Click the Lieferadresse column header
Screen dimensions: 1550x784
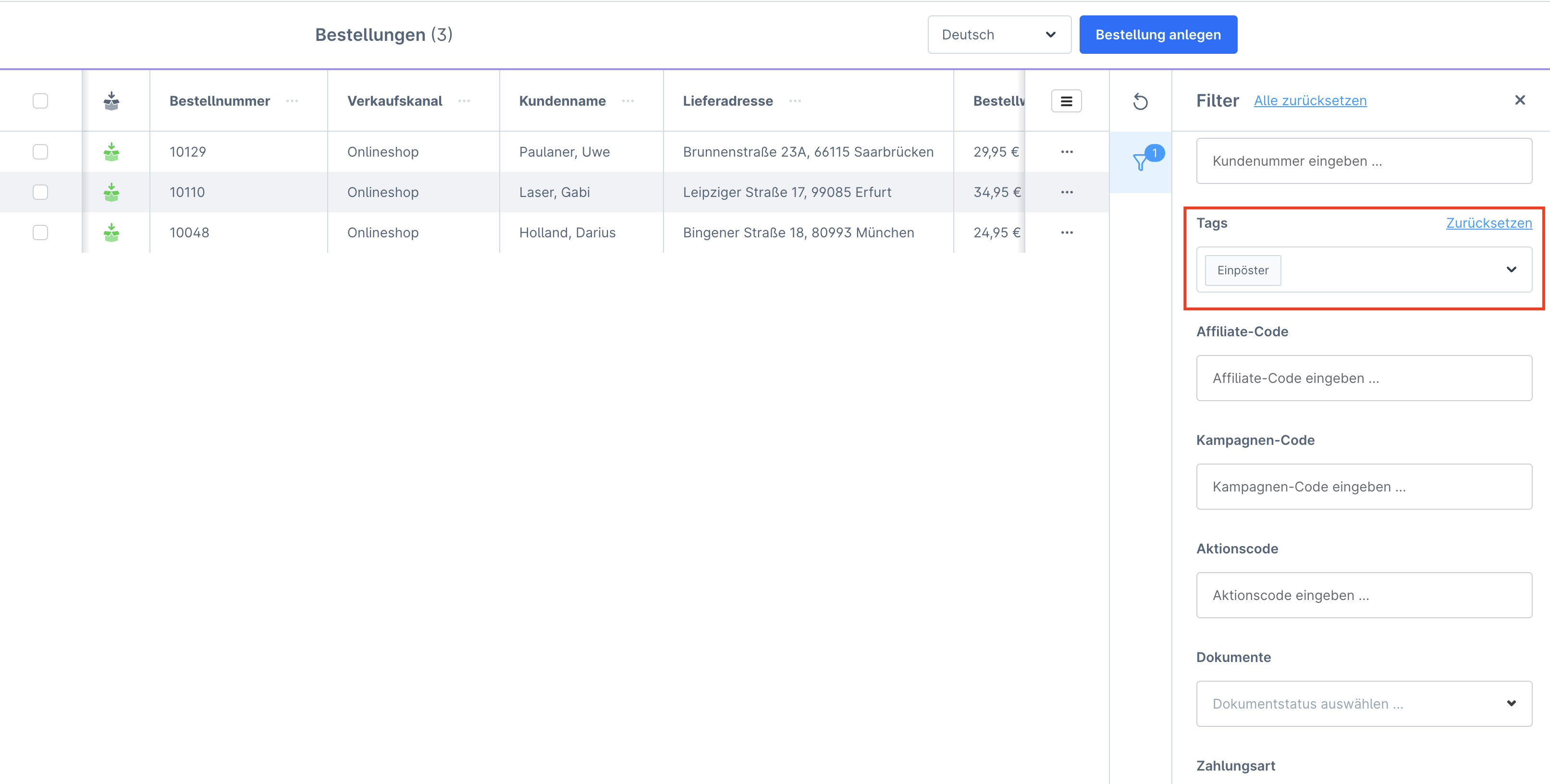(727, 101)
